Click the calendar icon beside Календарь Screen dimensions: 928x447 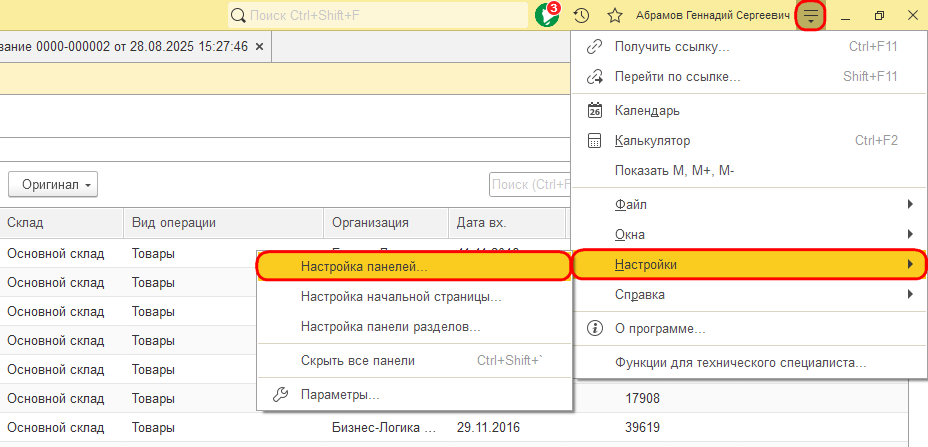tap(594, 110)
